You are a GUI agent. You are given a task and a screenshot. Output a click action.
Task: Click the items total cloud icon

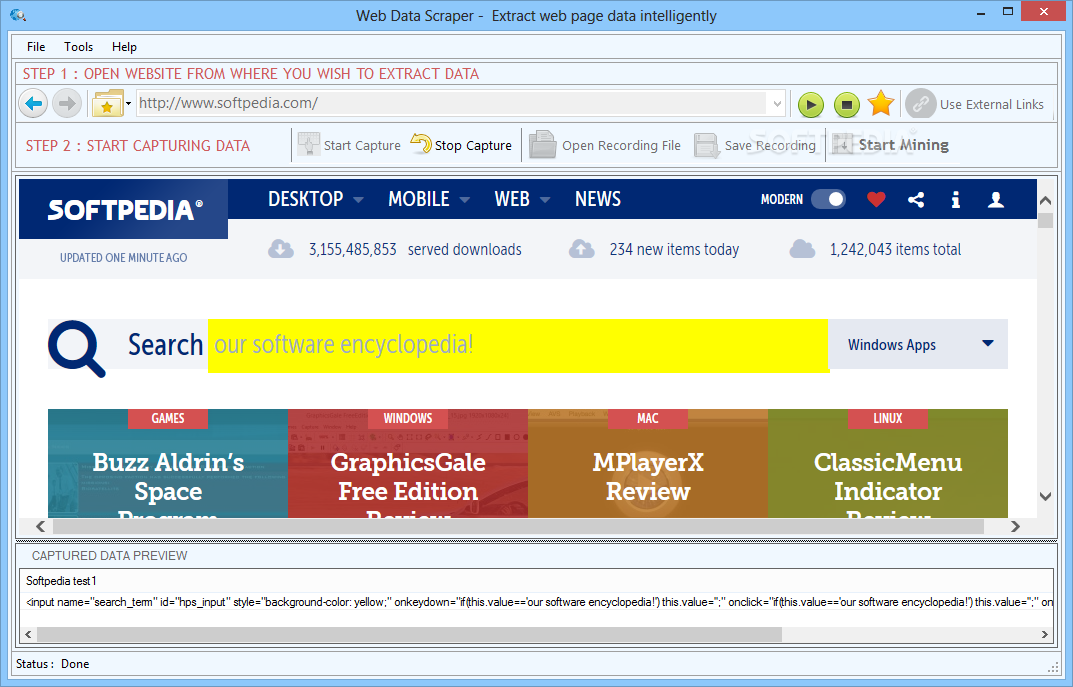tap(802, 249)
